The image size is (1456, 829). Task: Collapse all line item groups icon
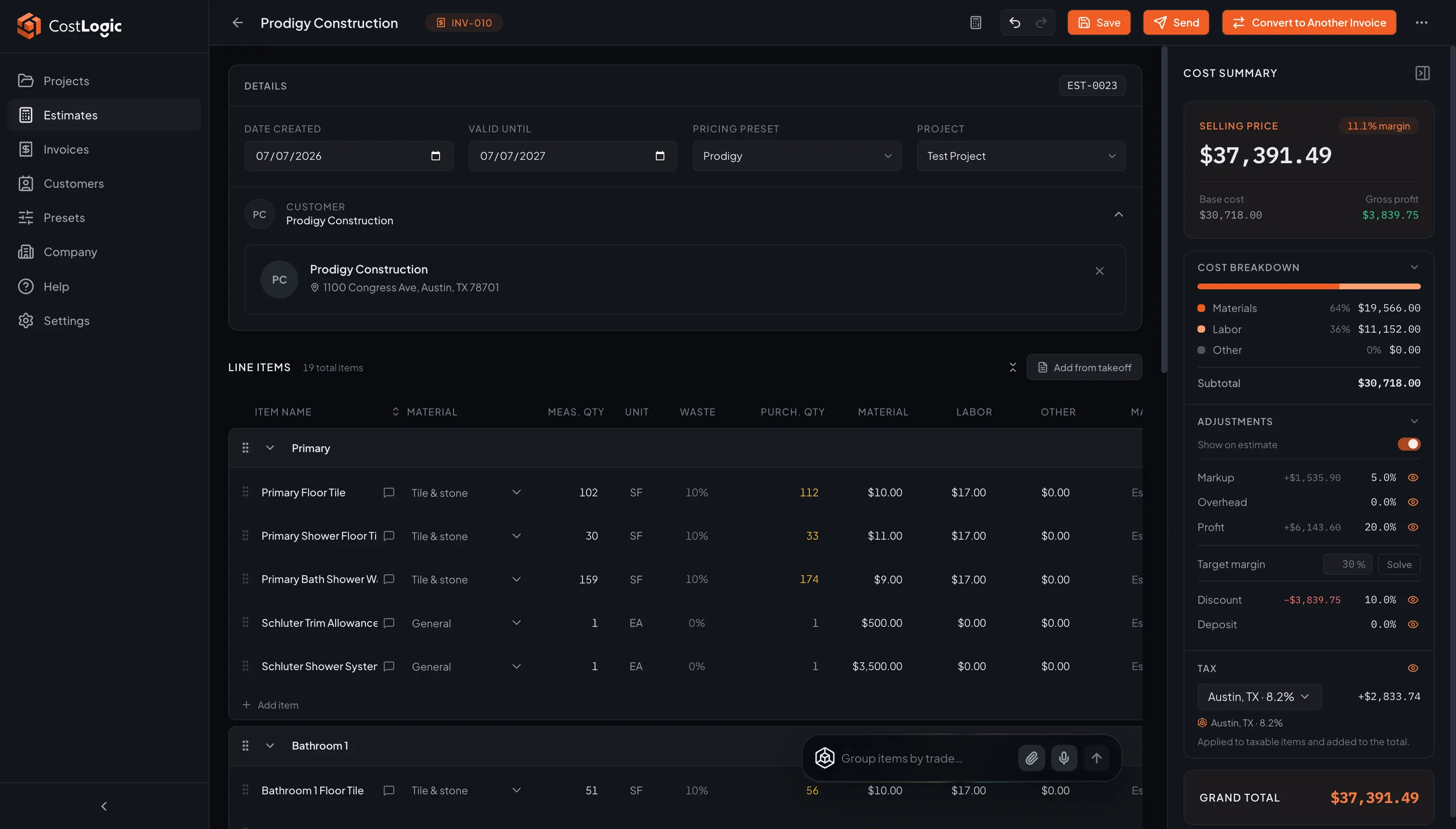[x=1013, y=367]
